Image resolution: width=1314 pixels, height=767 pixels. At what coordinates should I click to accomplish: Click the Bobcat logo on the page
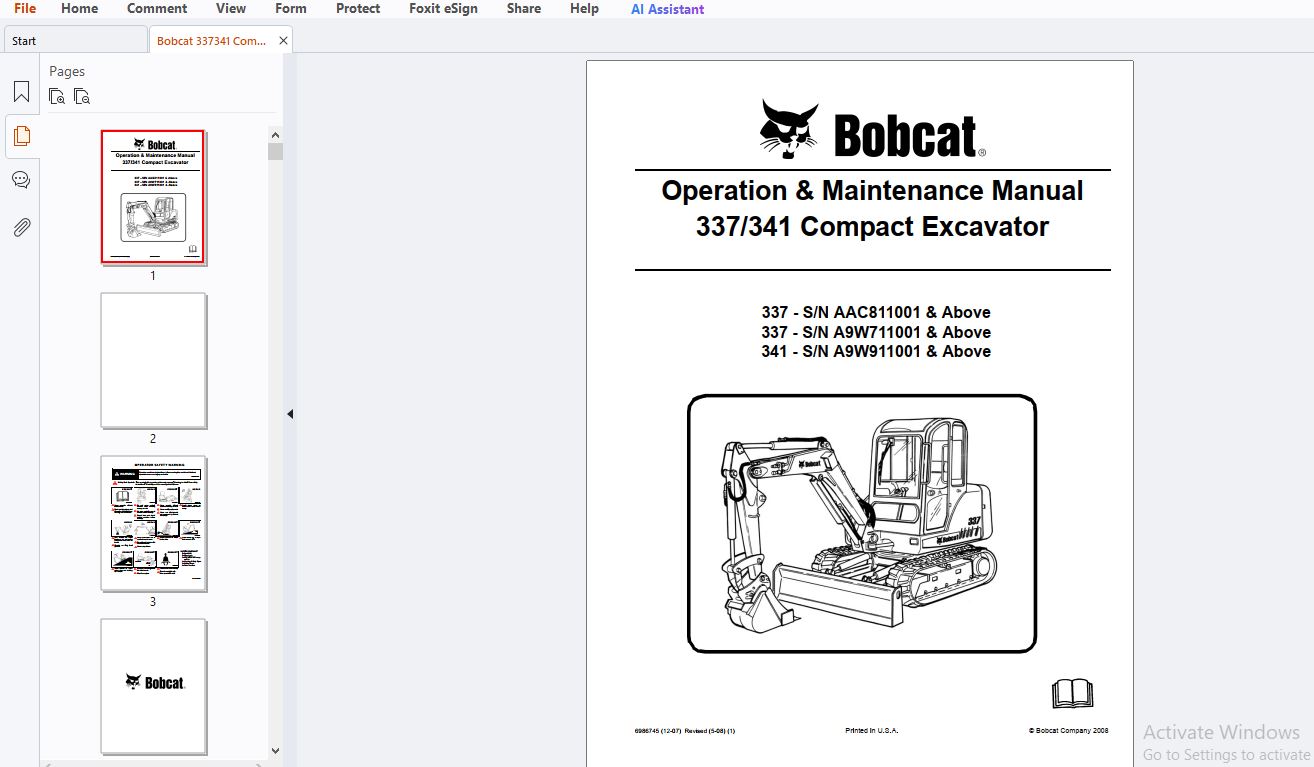click(x=872, y=130)
